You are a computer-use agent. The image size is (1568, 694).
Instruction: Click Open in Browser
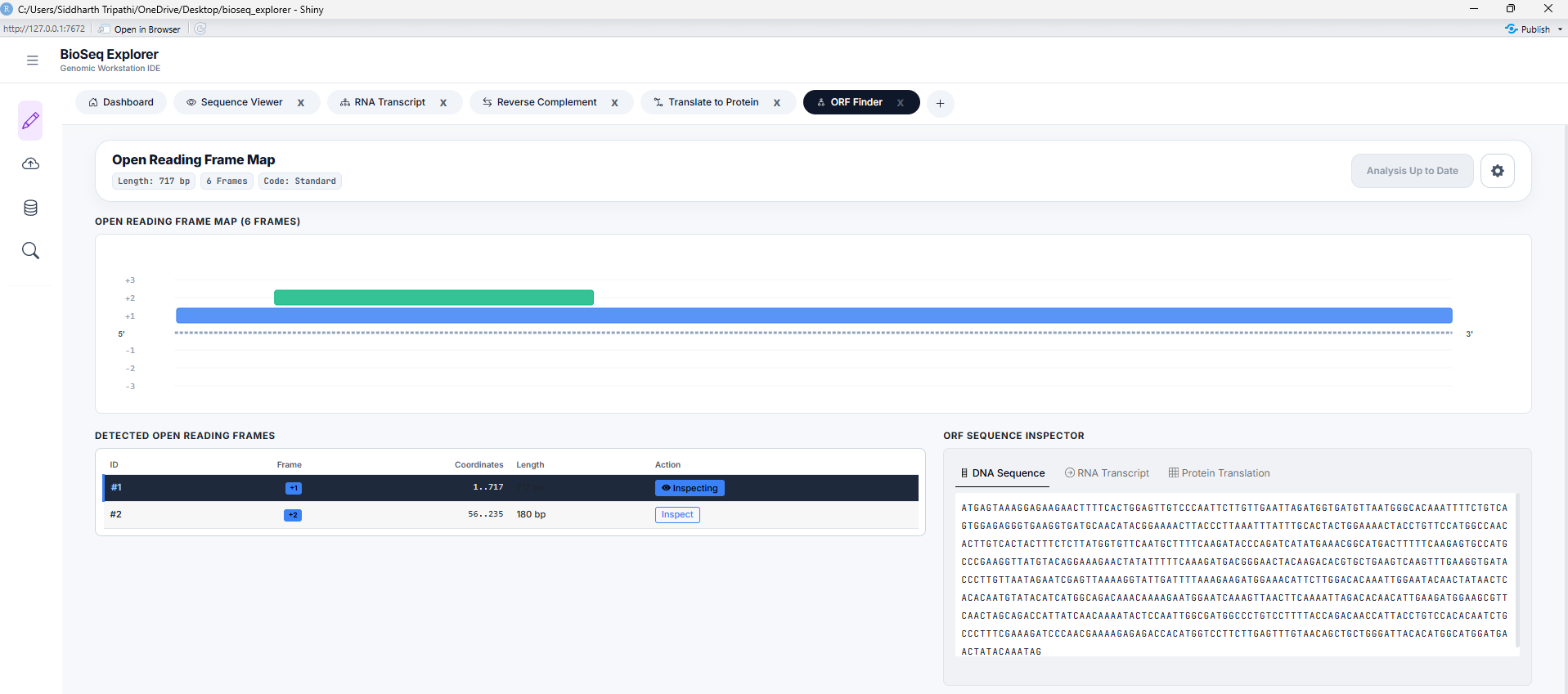click(140, 29)
